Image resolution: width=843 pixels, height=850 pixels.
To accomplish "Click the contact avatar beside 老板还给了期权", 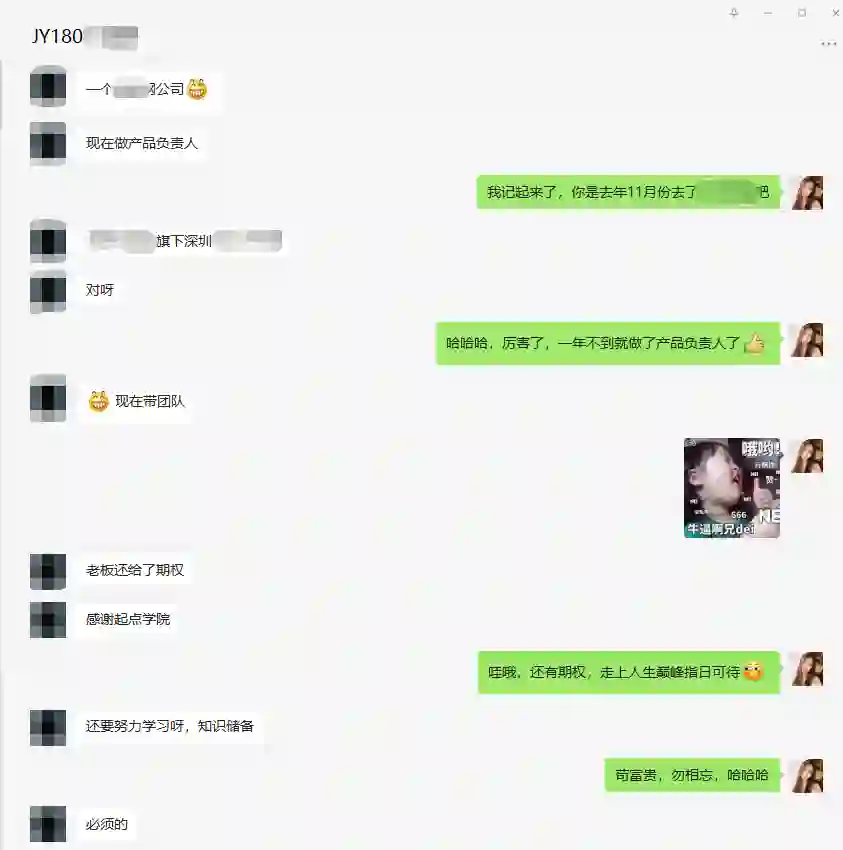I will point(48,571).
